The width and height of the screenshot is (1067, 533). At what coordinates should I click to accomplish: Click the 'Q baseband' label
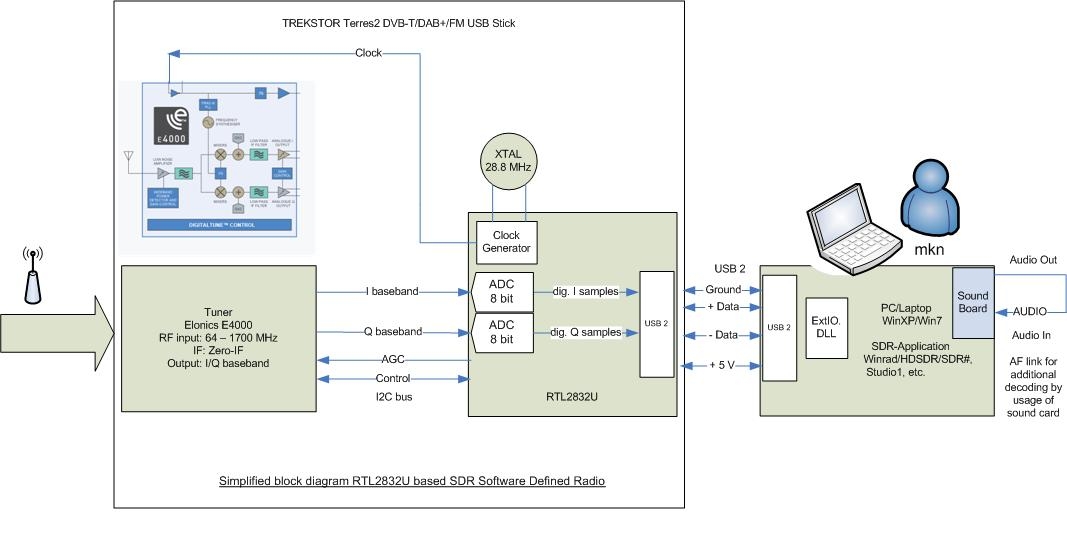[x=393, y=332]
